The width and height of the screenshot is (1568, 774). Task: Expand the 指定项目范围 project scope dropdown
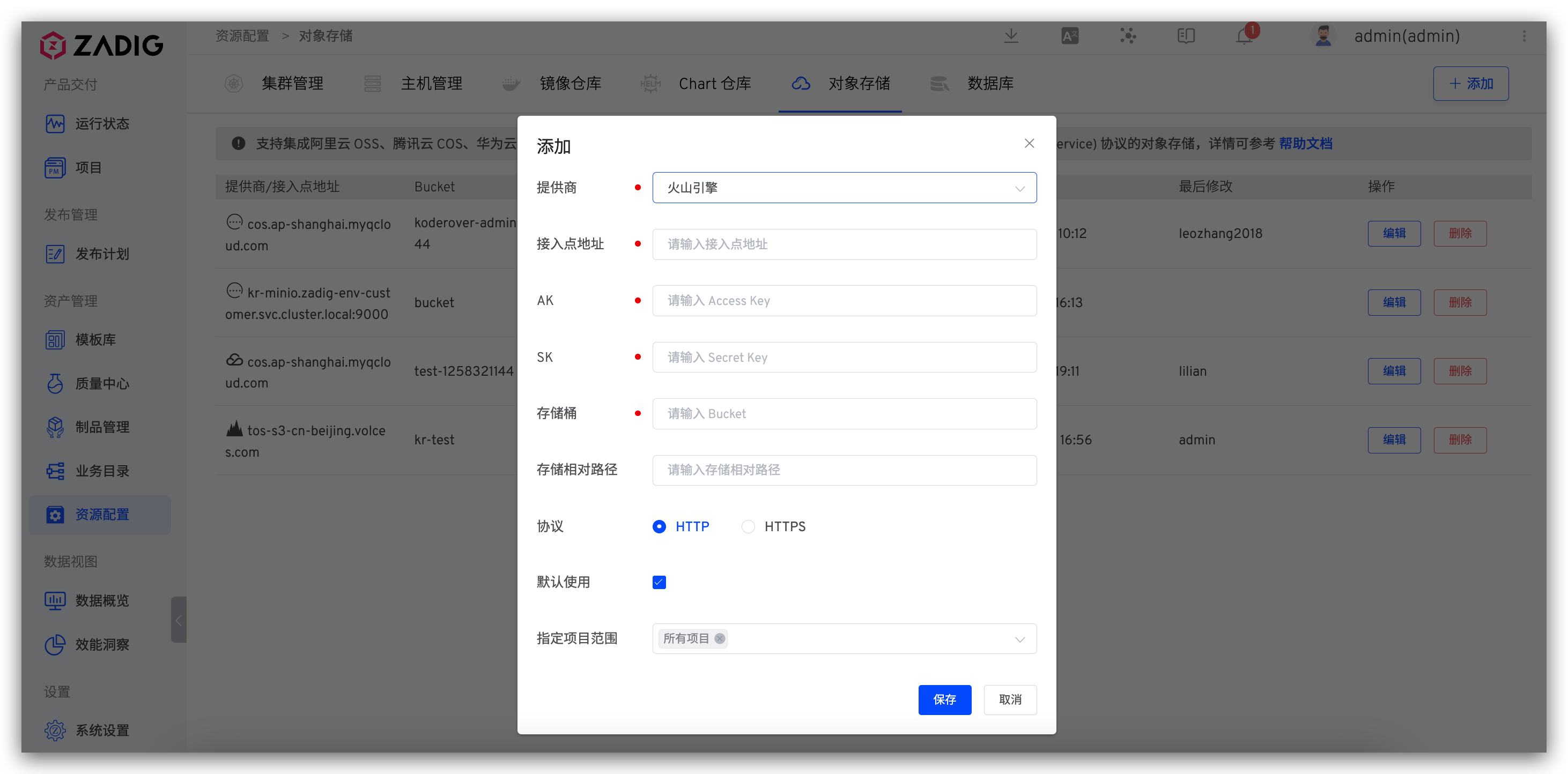[x=1019, y=639]
